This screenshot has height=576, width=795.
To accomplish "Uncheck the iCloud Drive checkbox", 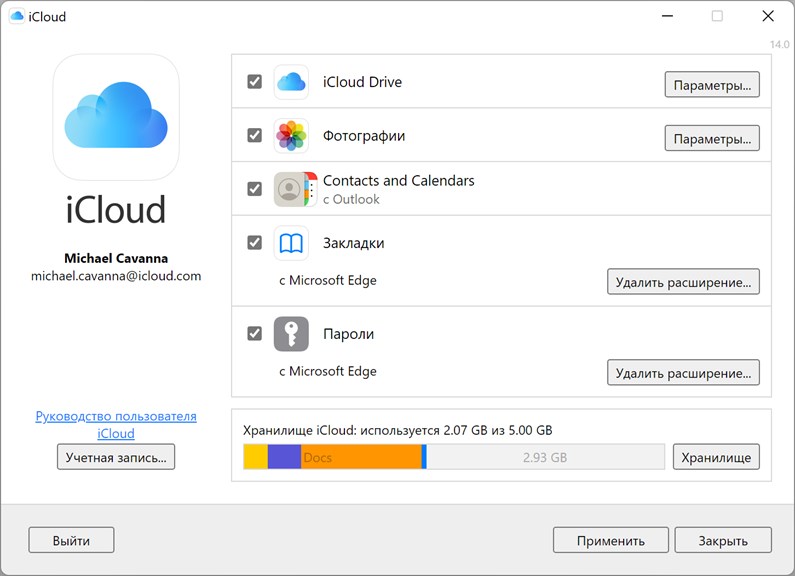I will pos(254,81).
